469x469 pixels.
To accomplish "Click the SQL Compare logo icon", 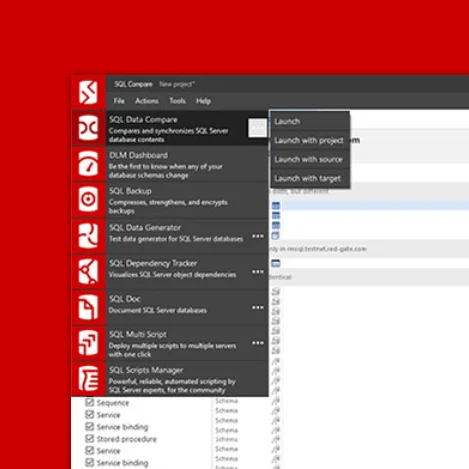I will [x=88, y=92].
